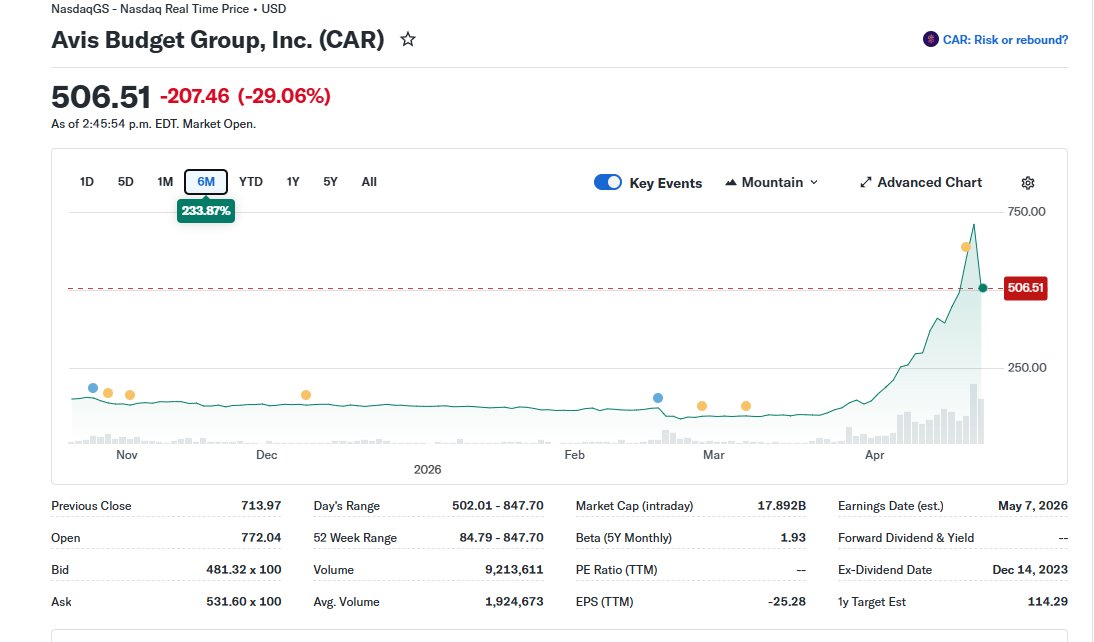Viewport: 1094px width, 642px height.
Task: Click the Ask value 531.60 x 100
Action: click(x=243, y=602)
